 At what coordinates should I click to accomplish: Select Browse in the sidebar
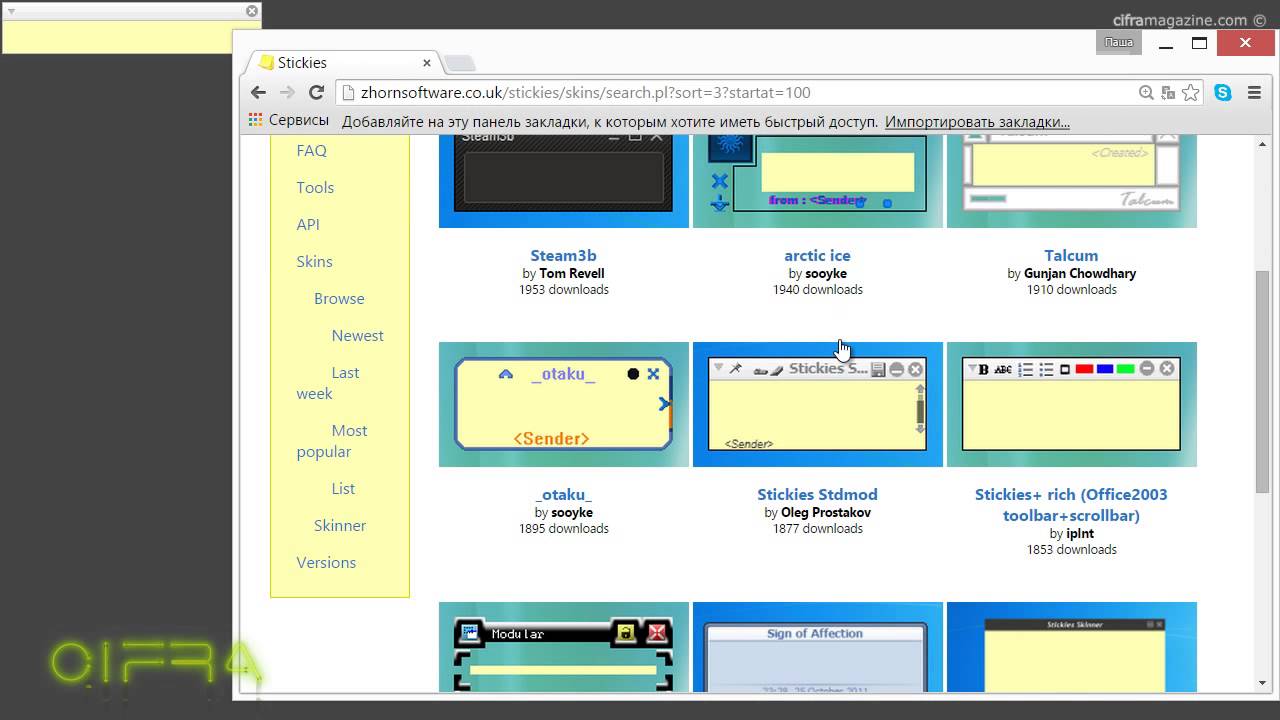[x=339, y=298]
